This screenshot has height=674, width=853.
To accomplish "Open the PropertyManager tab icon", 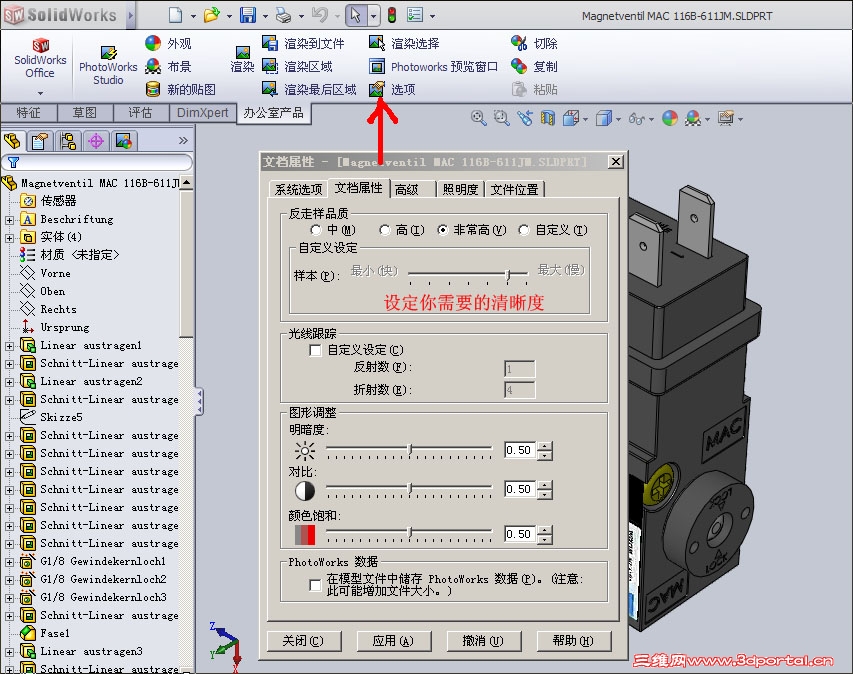I will [x=39, y=141].
